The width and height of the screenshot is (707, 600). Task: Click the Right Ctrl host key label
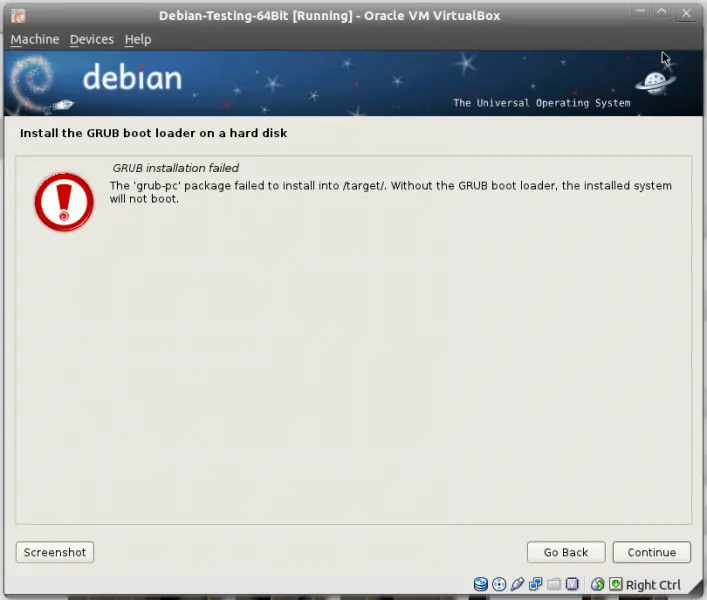[x=653, y=585]
